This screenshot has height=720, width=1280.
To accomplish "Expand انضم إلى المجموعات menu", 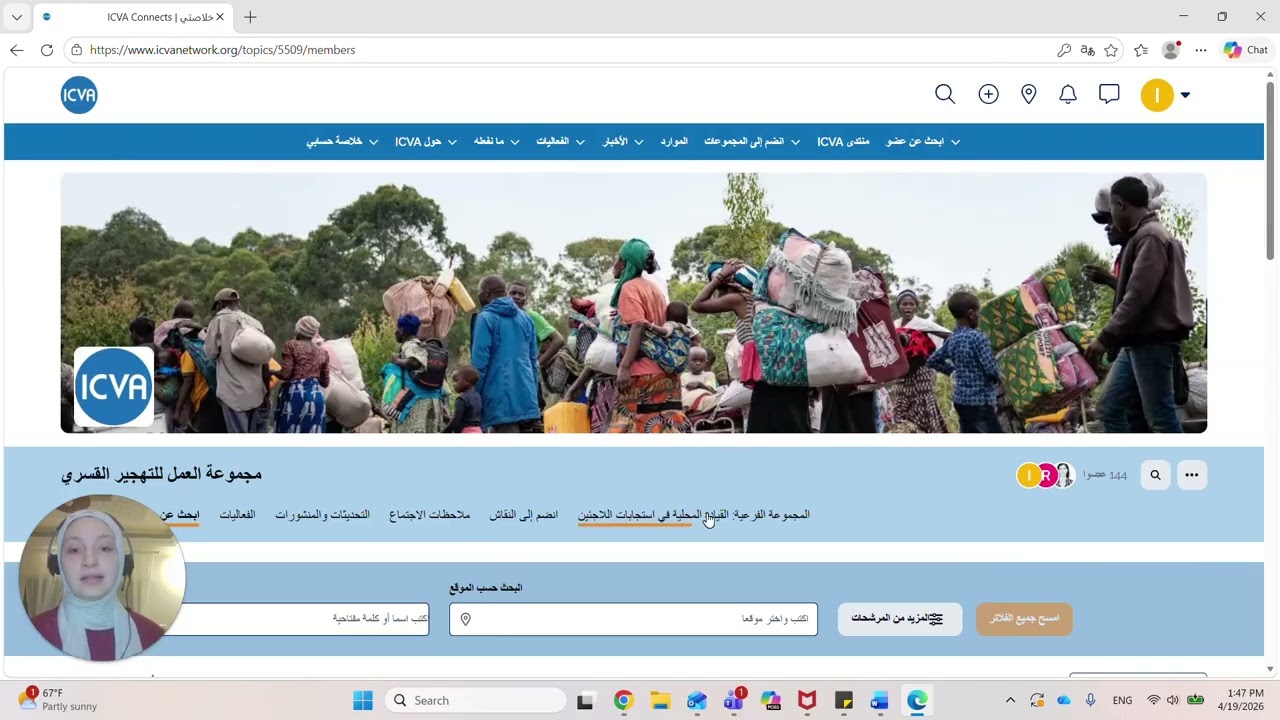I will pos(752,142).
